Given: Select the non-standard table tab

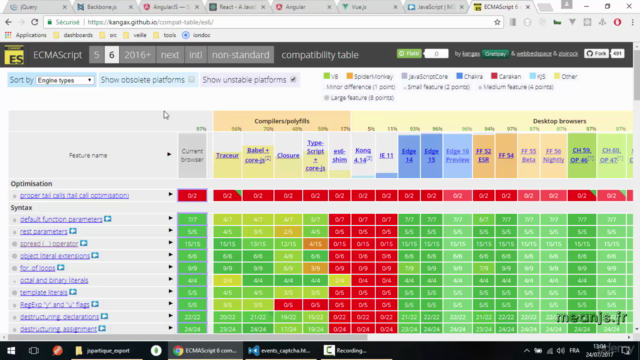Looking at the screenshot, I should (240, 55).
